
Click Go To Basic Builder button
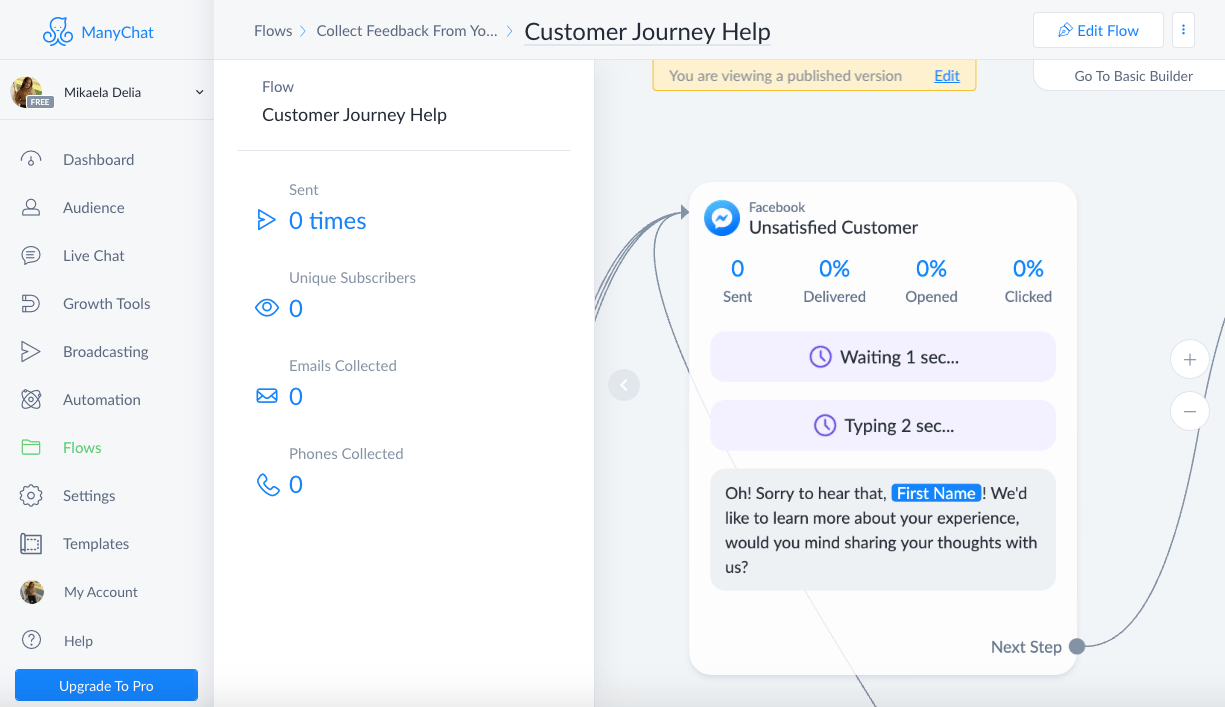coord(1133,76)
